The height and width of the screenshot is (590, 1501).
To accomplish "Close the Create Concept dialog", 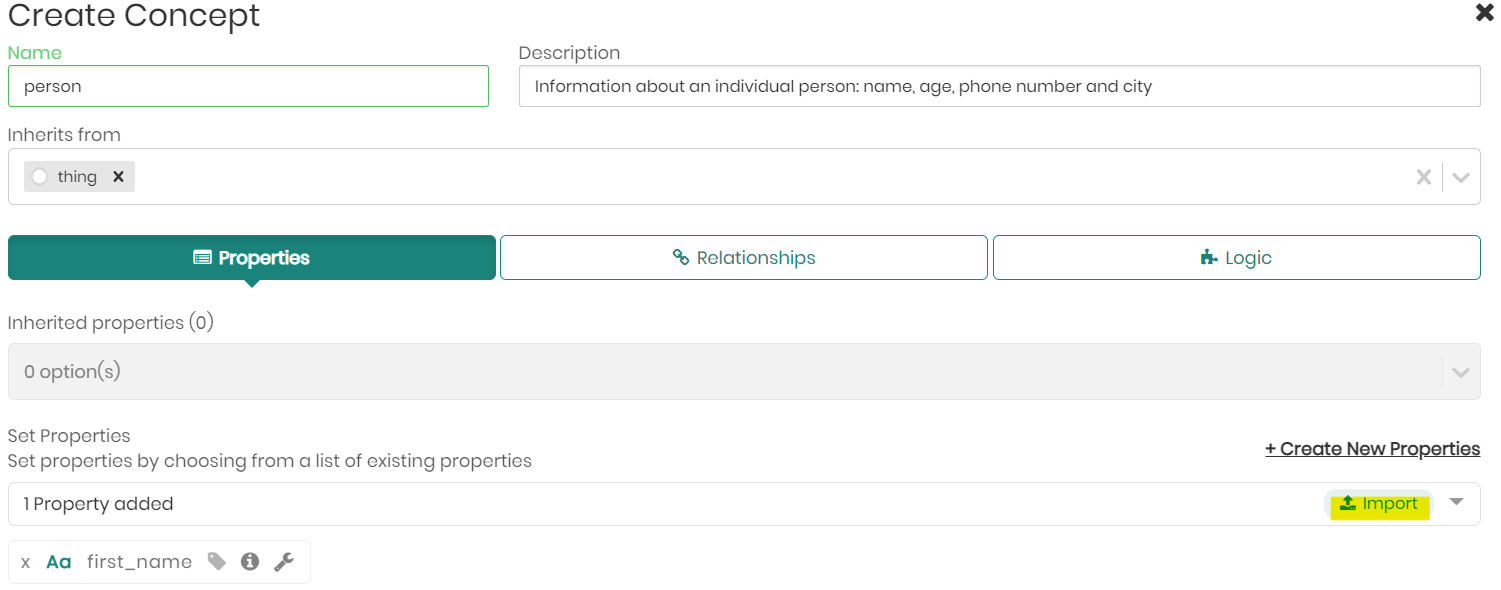I will point(1485,13).
